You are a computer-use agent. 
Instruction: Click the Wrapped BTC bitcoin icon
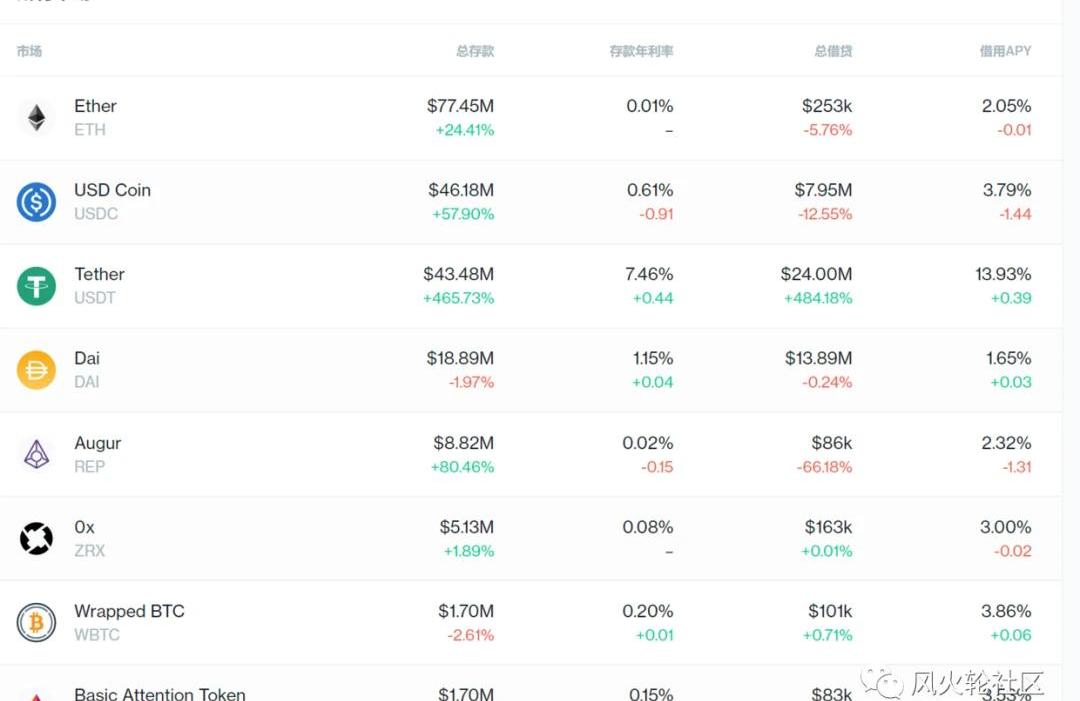pyautogui.click(x=36, y=623)
